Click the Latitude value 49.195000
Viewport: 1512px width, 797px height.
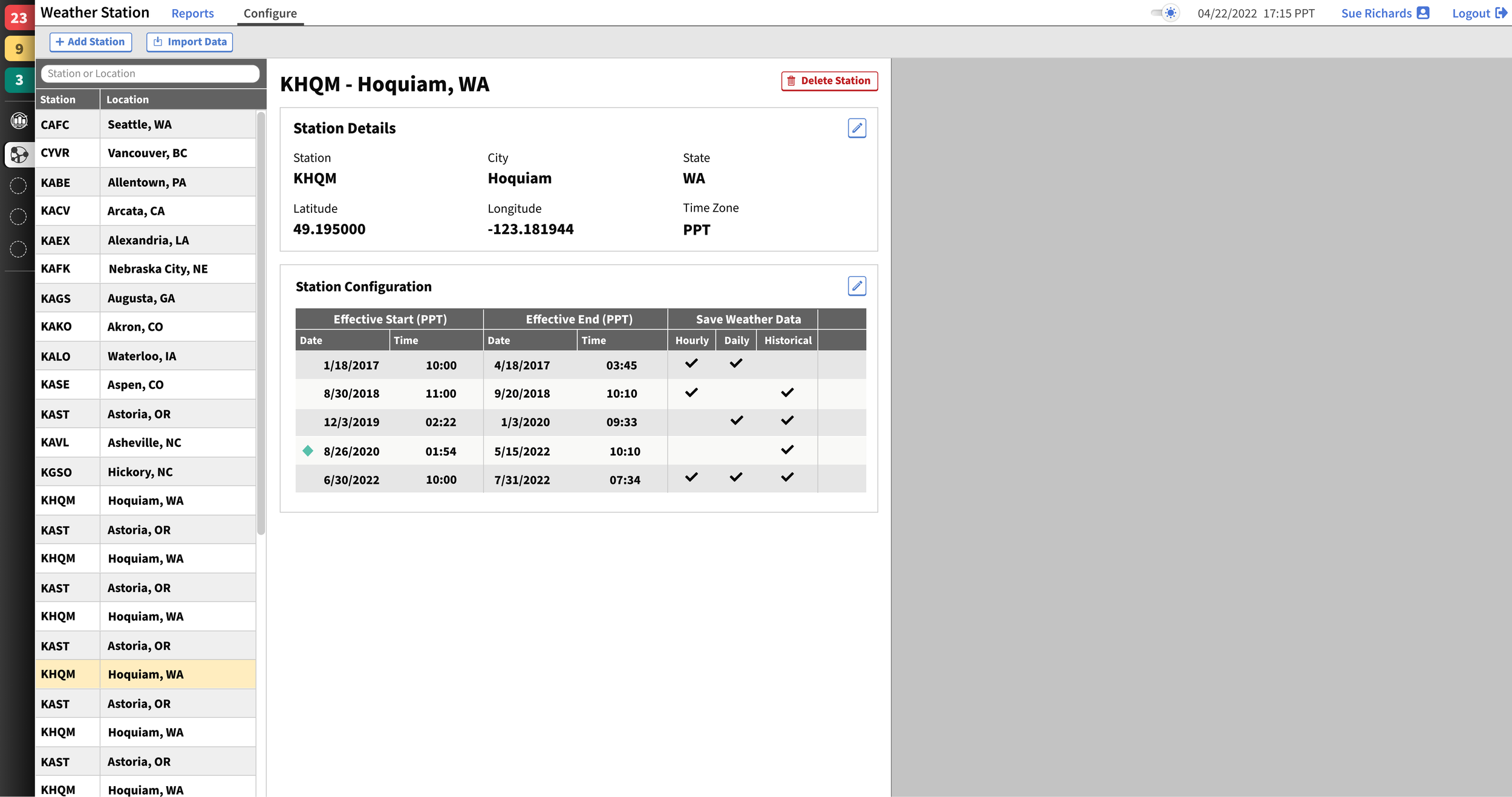[x=329, y=229]
